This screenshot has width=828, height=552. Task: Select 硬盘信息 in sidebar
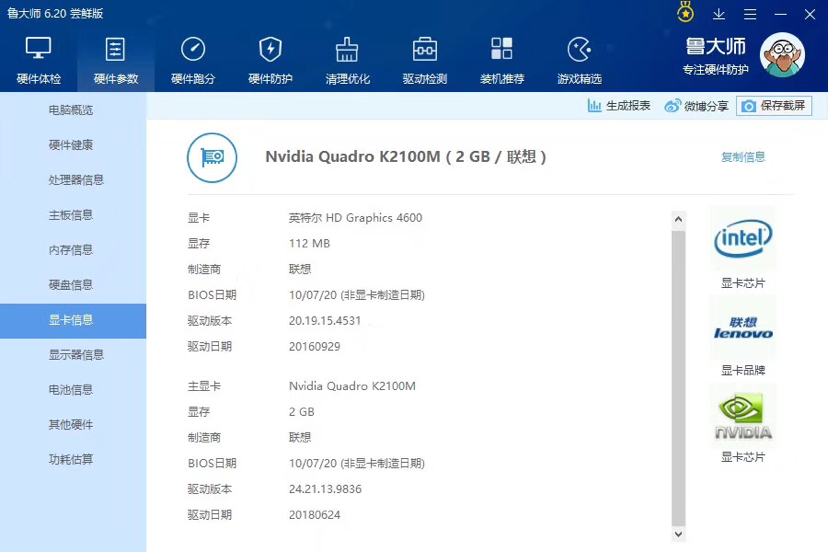point(71,285)
